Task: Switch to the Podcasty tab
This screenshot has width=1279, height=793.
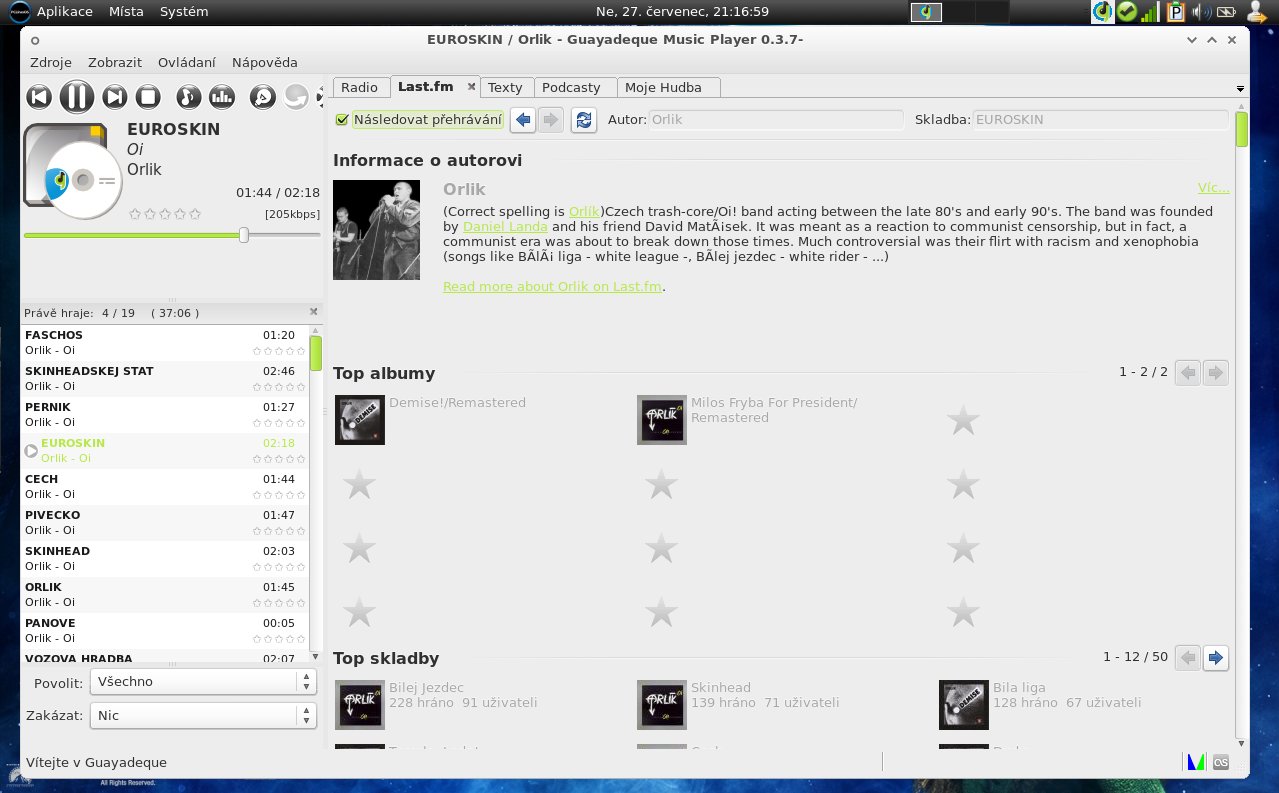Action: 571,88
